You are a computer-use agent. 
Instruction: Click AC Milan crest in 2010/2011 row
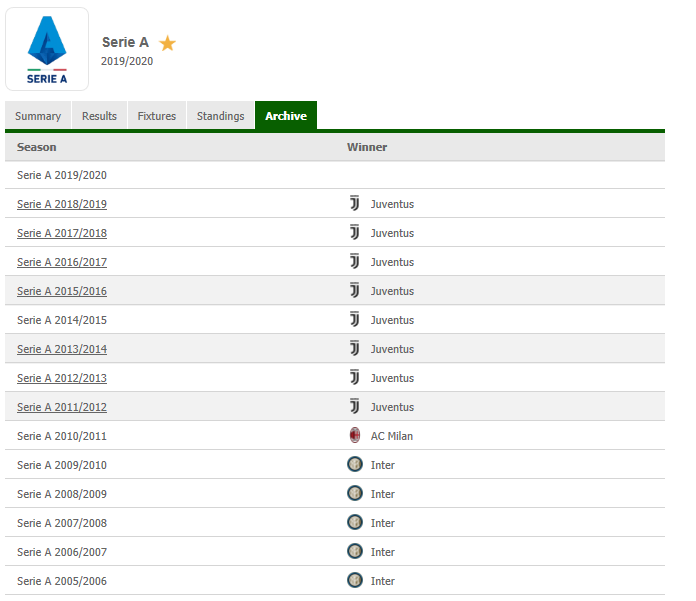[x=355, y=435]
